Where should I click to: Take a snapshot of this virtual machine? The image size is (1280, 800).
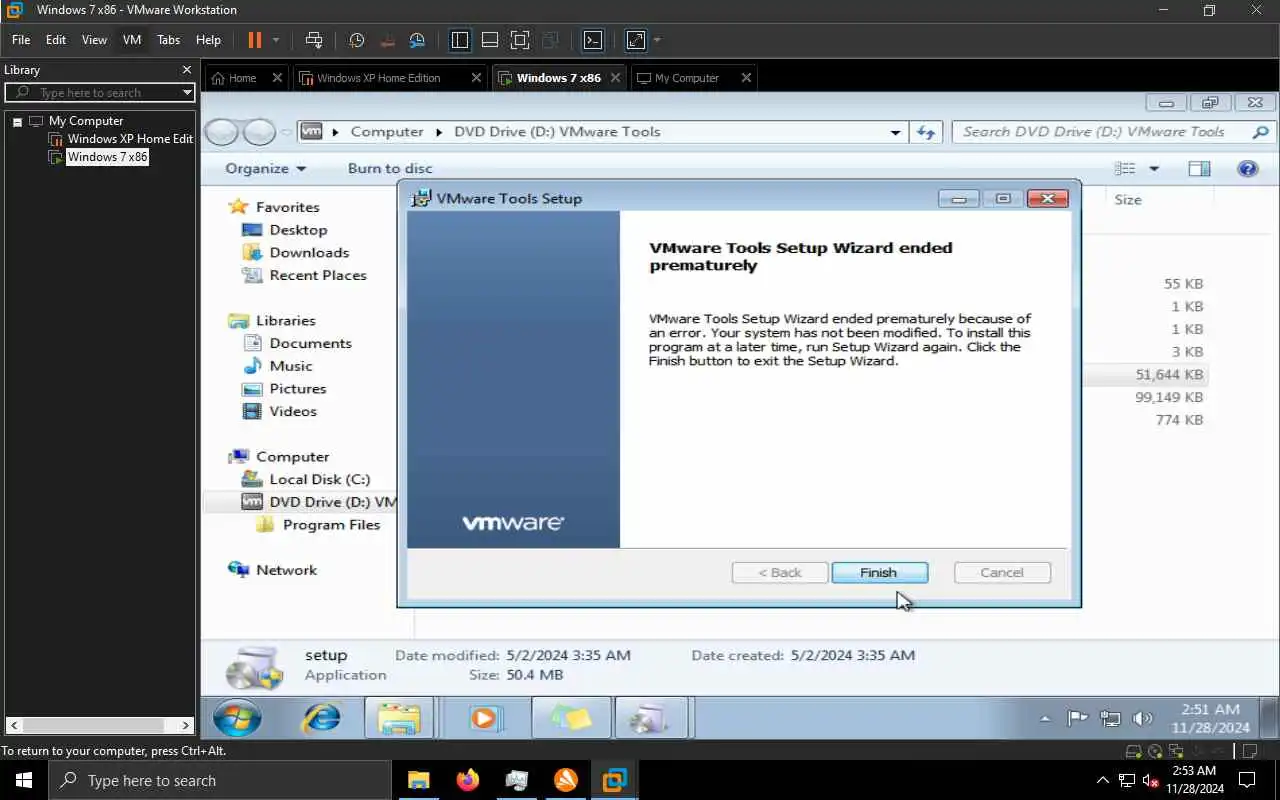tap(357, 40)
